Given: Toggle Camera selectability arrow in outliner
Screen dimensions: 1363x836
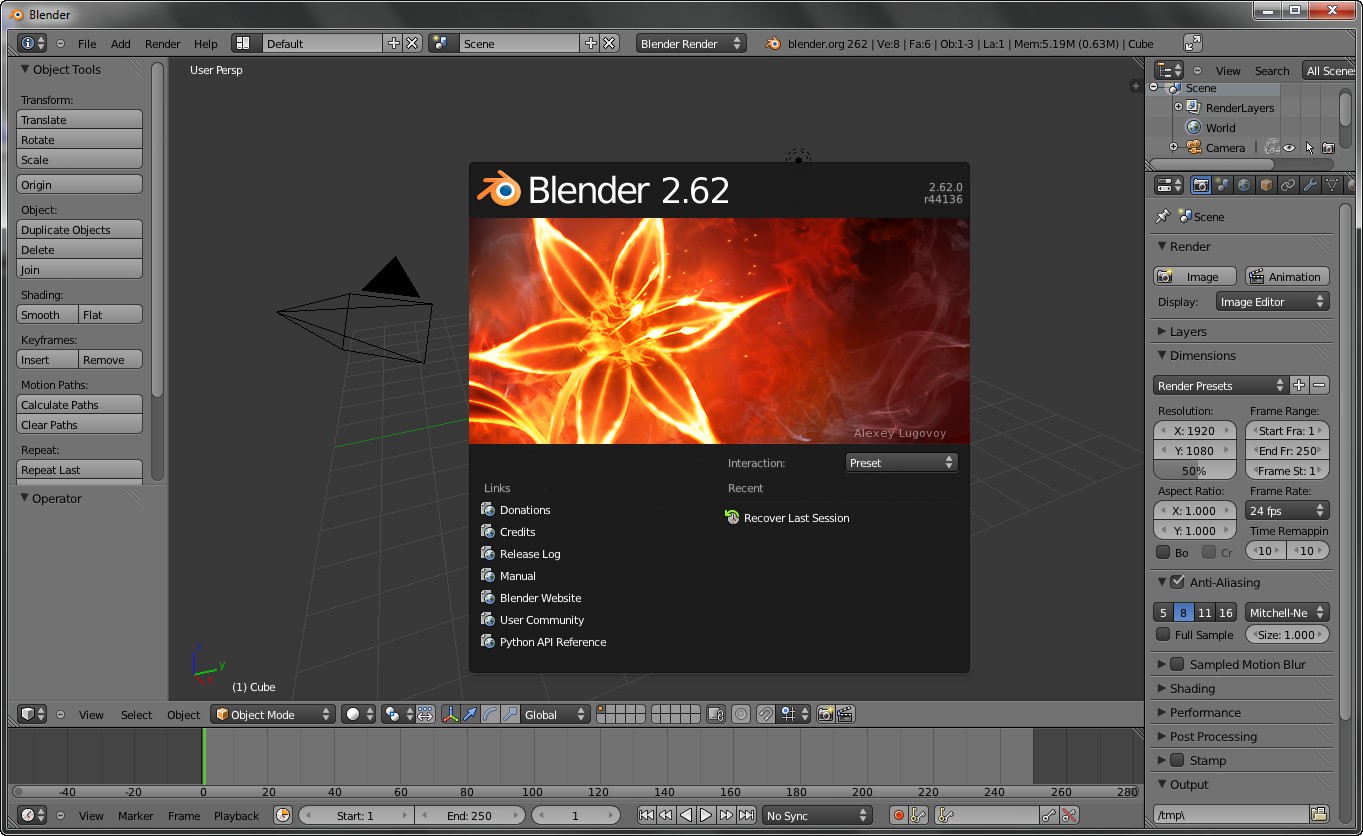Looking at the screenshot, I should pyautogui.click(x=1309, y=148).
